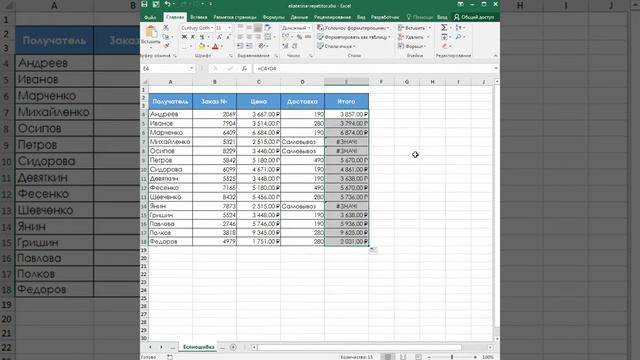Click the Общий доступ share button
Image resolution: width=640 pixels, height=360 pixels.
pos(474,17)
